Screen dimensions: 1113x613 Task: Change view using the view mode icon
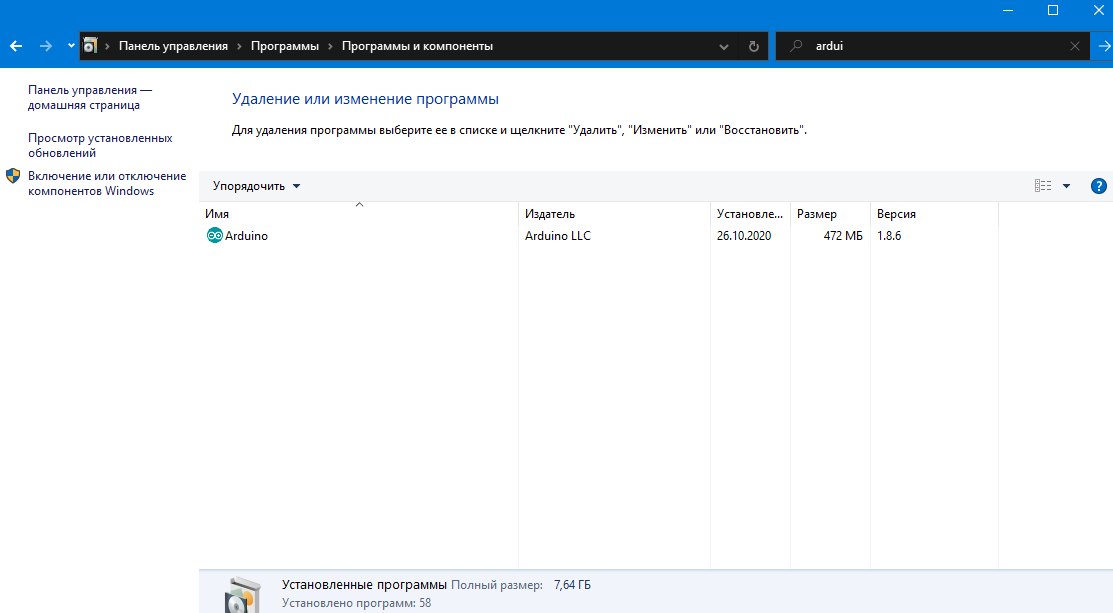[1043, 186]
